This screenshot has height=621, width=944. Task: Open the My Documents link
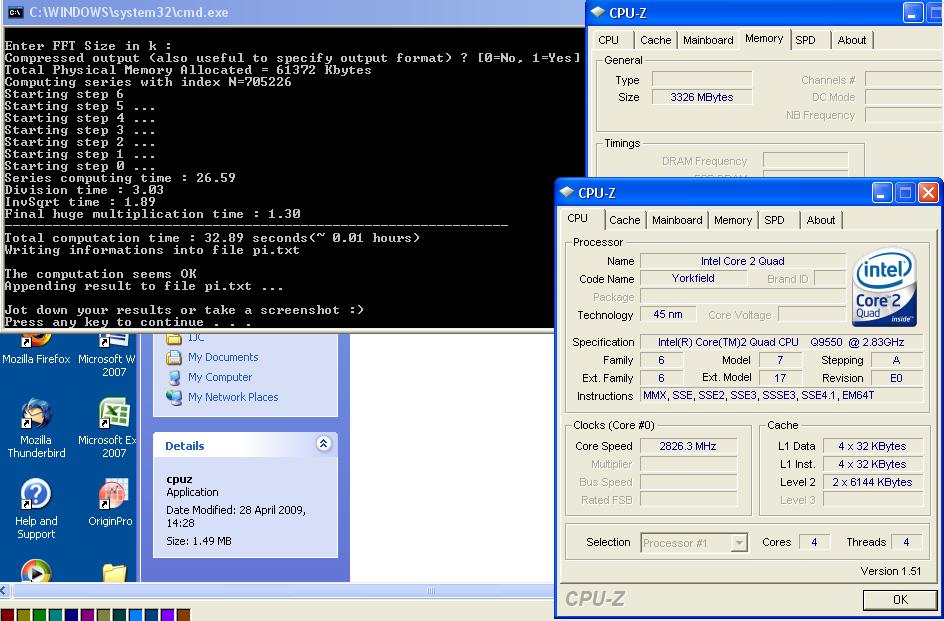click(223, 358)
